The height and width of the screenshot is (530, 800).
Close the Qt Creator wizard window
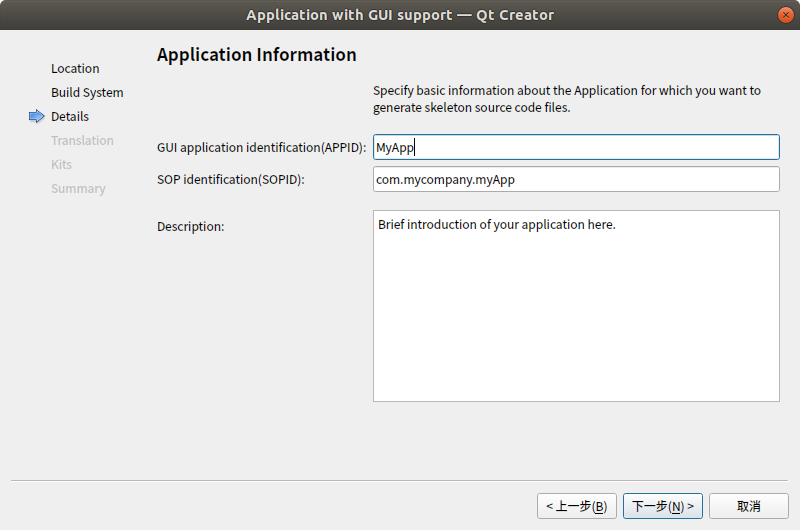pos(784,15)
